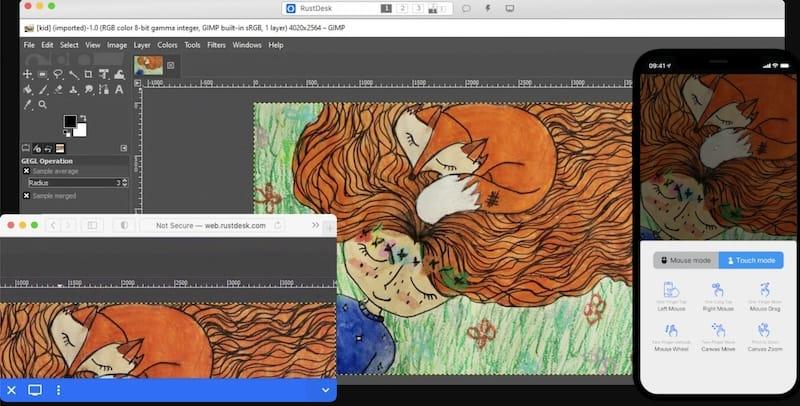Close the image tab next to thumbnail

pyautogui.click(x=170, y=65)
